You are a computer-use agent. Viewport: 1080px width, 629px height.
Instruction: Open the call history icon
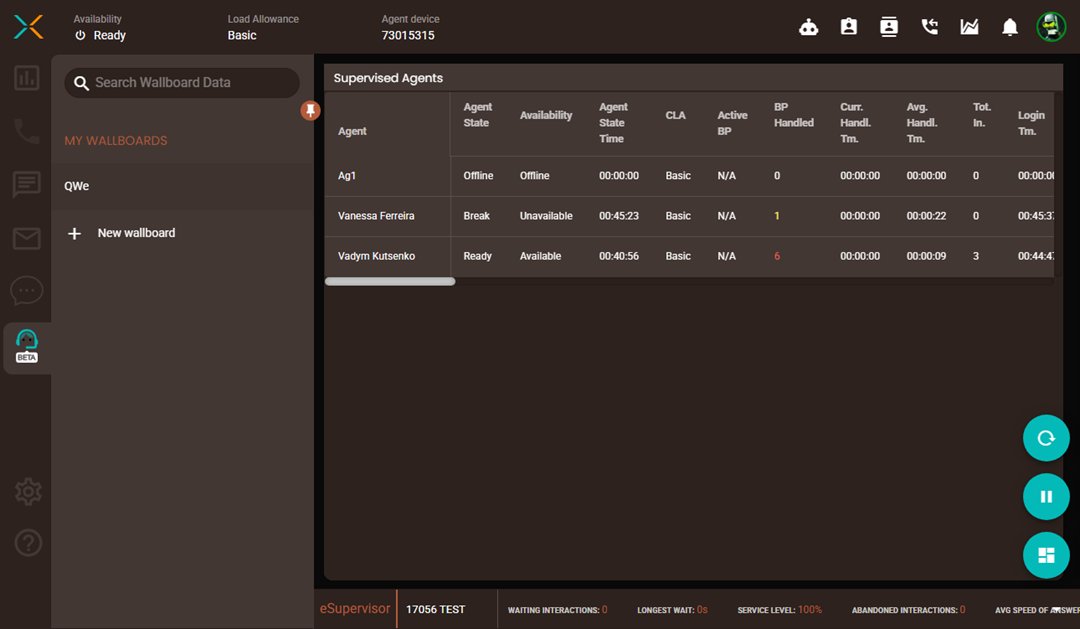930,28
